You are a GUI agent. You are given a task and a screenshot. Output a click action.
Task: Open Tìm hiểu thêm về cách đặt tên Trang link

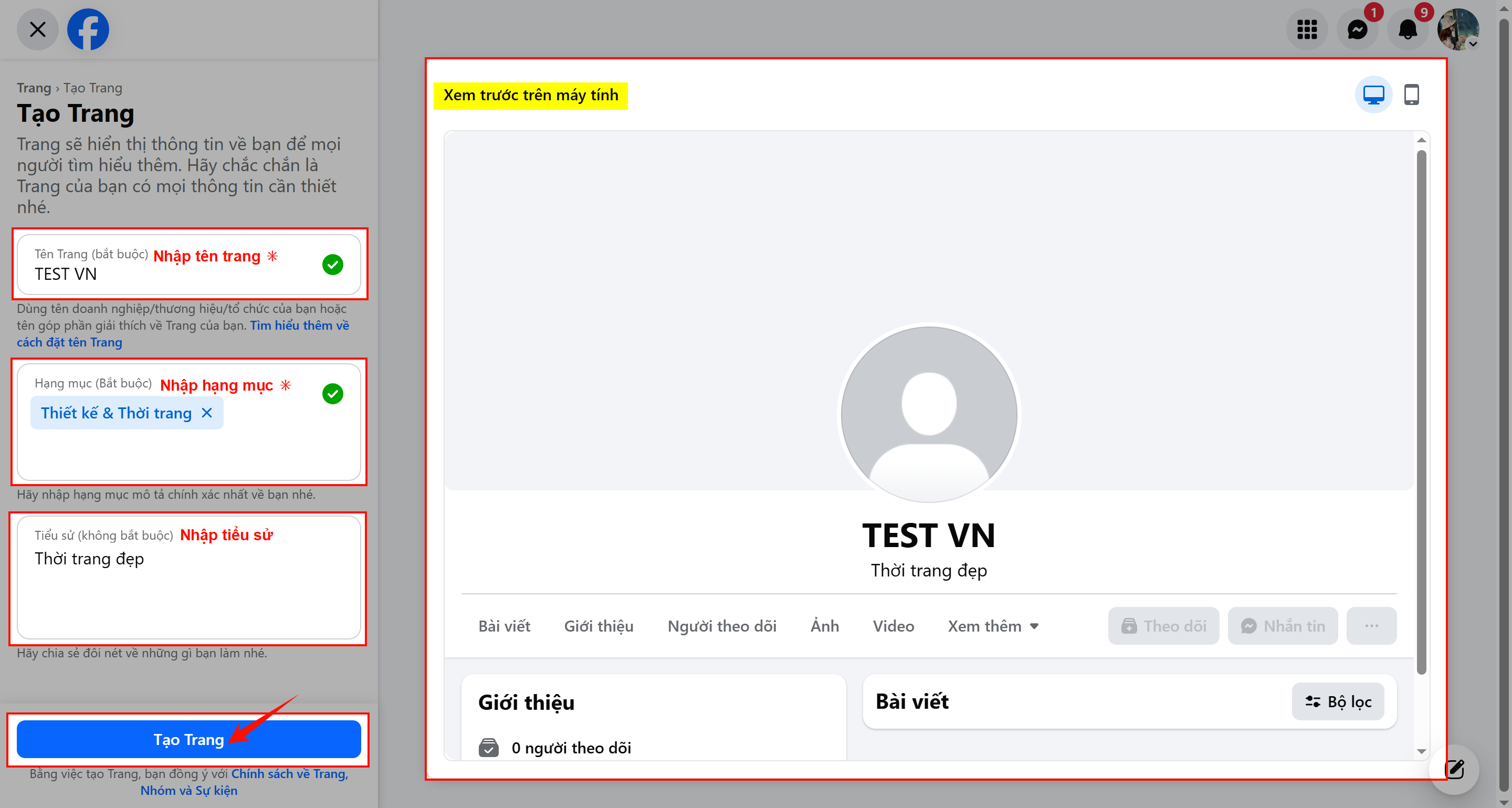[183, 334]
